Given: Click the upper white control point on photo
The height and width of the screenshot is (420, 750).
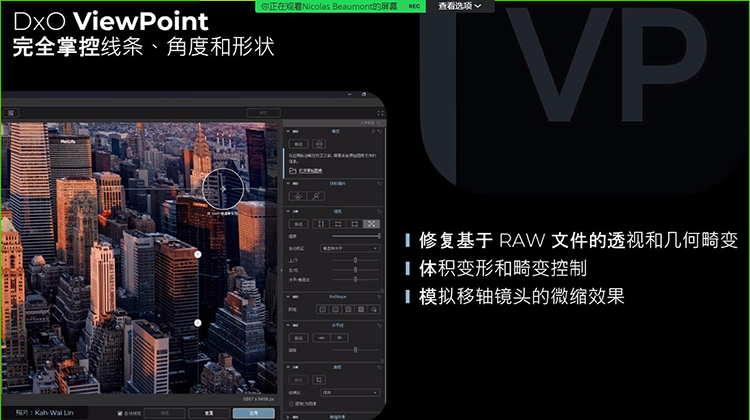Looking at the screenshot, I should [198, 254].
